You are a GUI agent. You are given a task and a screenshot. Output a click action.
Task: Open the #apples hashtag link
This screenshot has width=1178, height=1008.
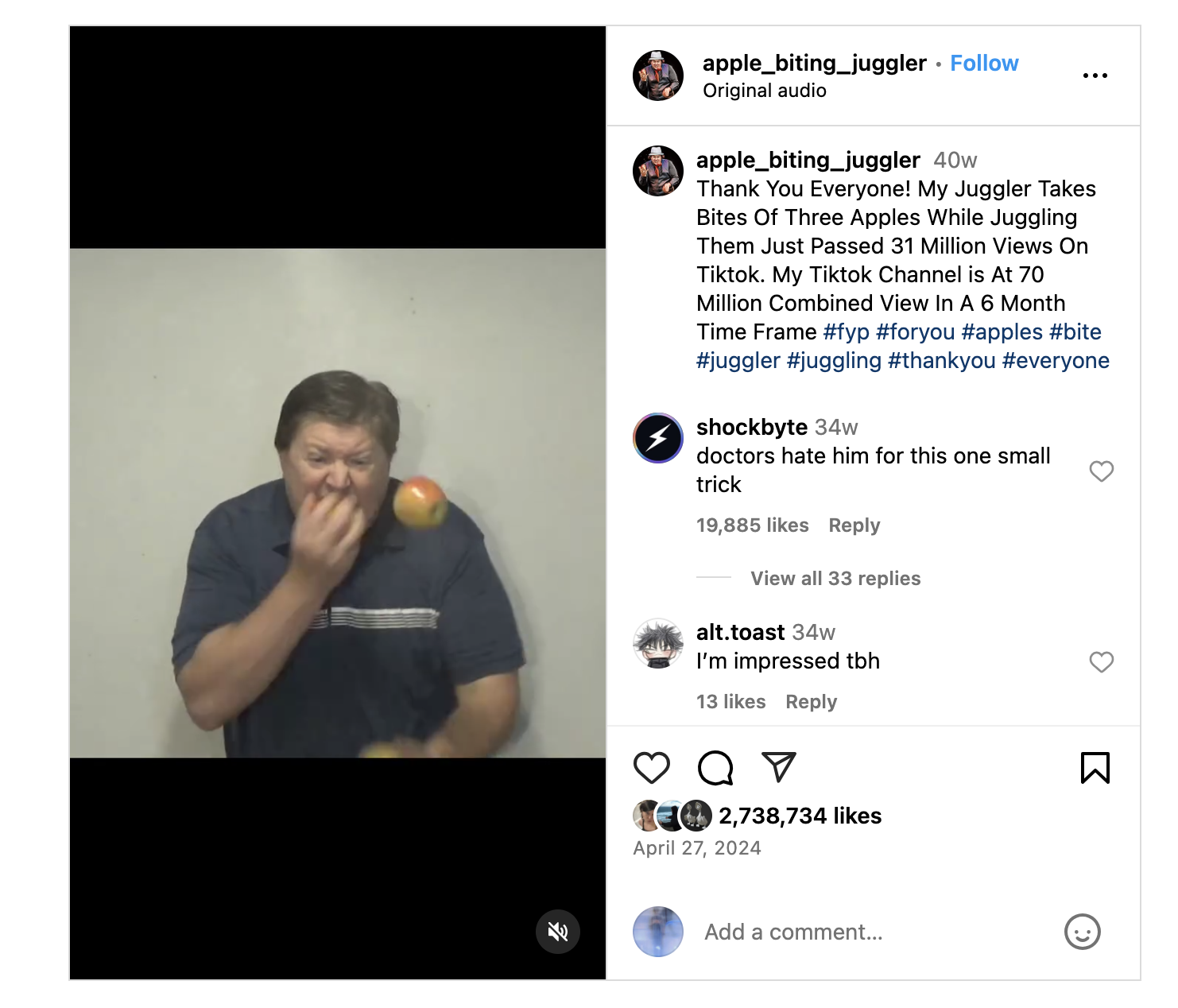click(1002, 332)
